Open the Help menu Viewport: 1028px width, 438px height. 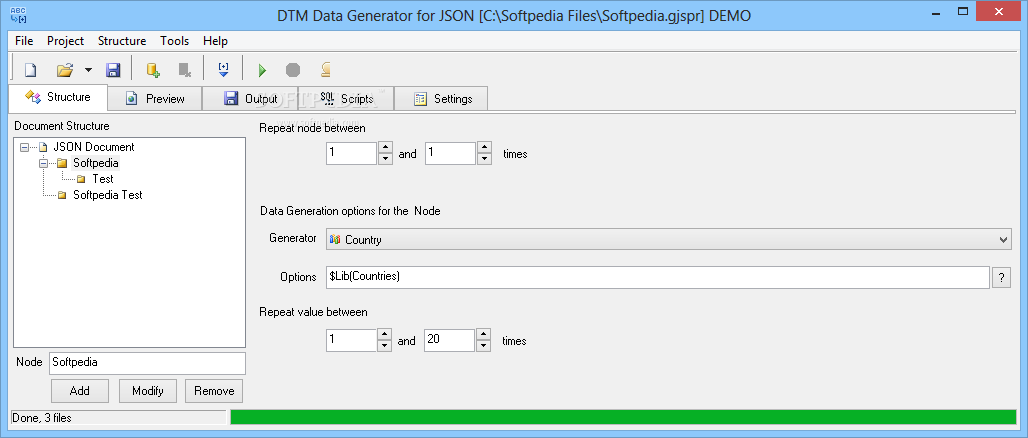[215, 41]
